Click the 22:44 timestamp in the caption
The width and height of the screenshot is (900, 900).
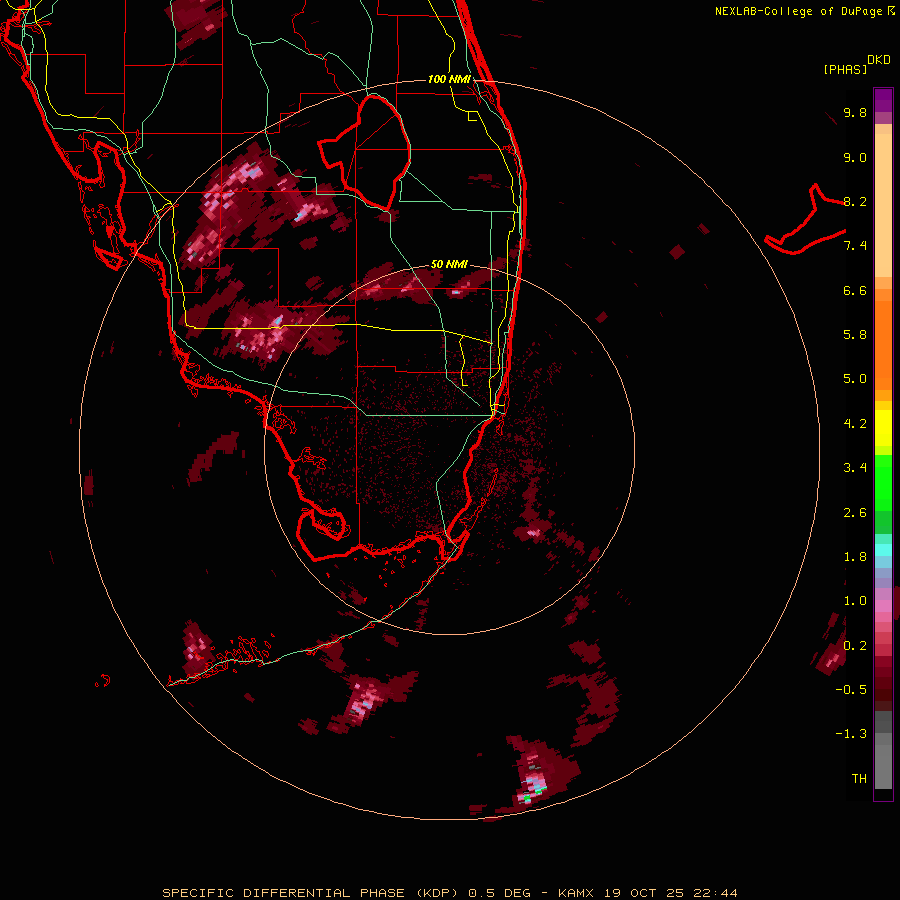point(715,893)
